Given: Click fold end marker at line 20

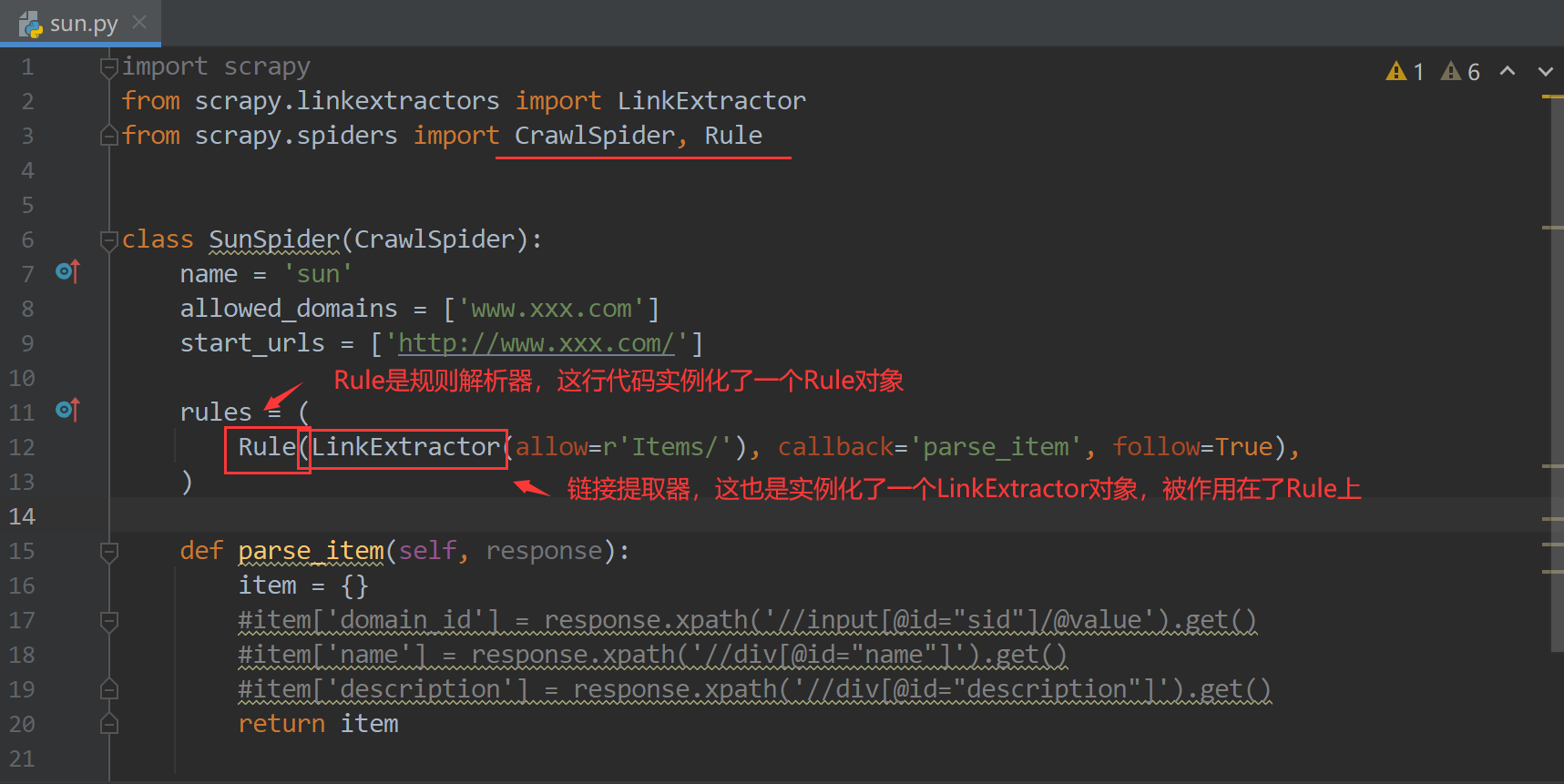Looking at the screenshot, I should tap(109, 724).
